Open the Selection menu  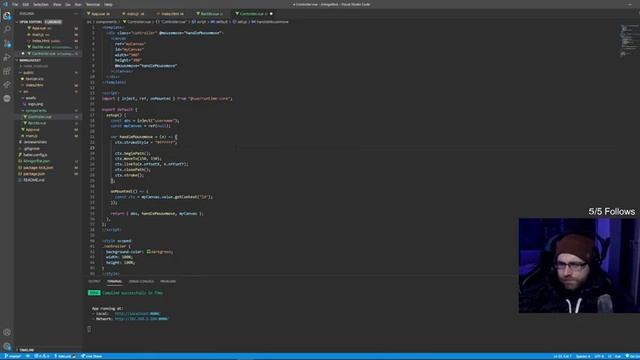point(40,4)
